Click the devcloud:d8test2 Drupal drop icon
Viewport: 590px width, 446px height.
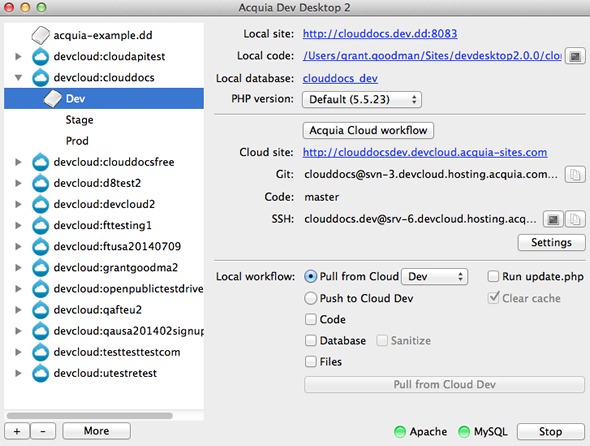point(40,183)
